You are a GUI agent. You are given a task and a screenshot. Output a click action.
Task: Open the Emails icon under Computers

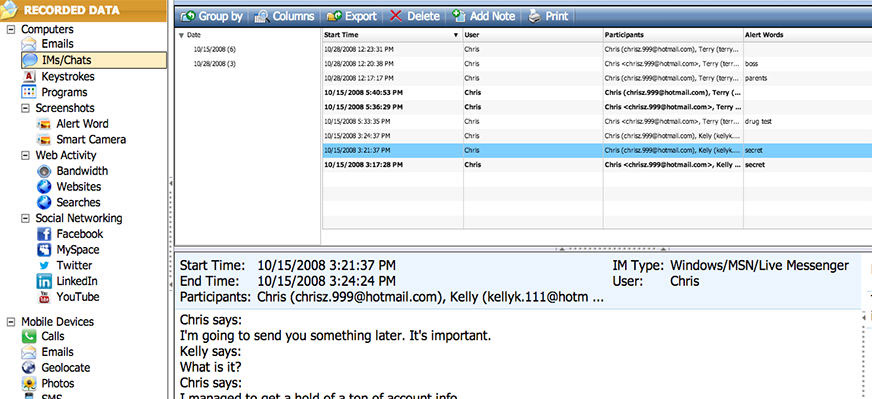[x=29, y=44]
